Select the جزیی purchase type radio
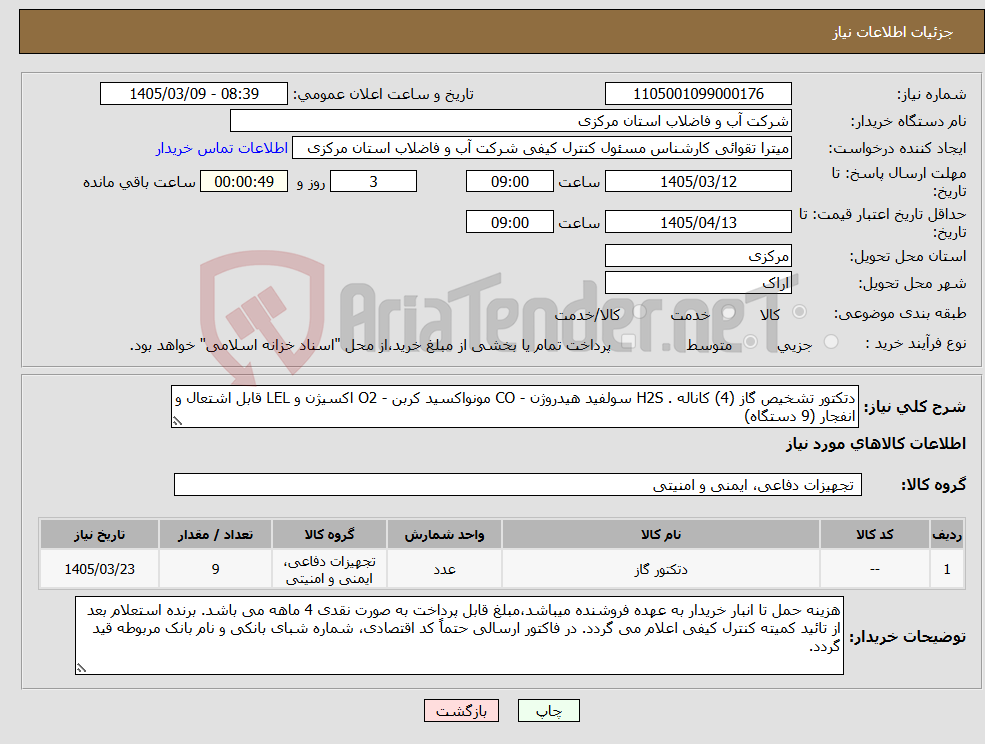Image resolution: width=985 pixels, height=744 pixels. (x=830, y=342)
